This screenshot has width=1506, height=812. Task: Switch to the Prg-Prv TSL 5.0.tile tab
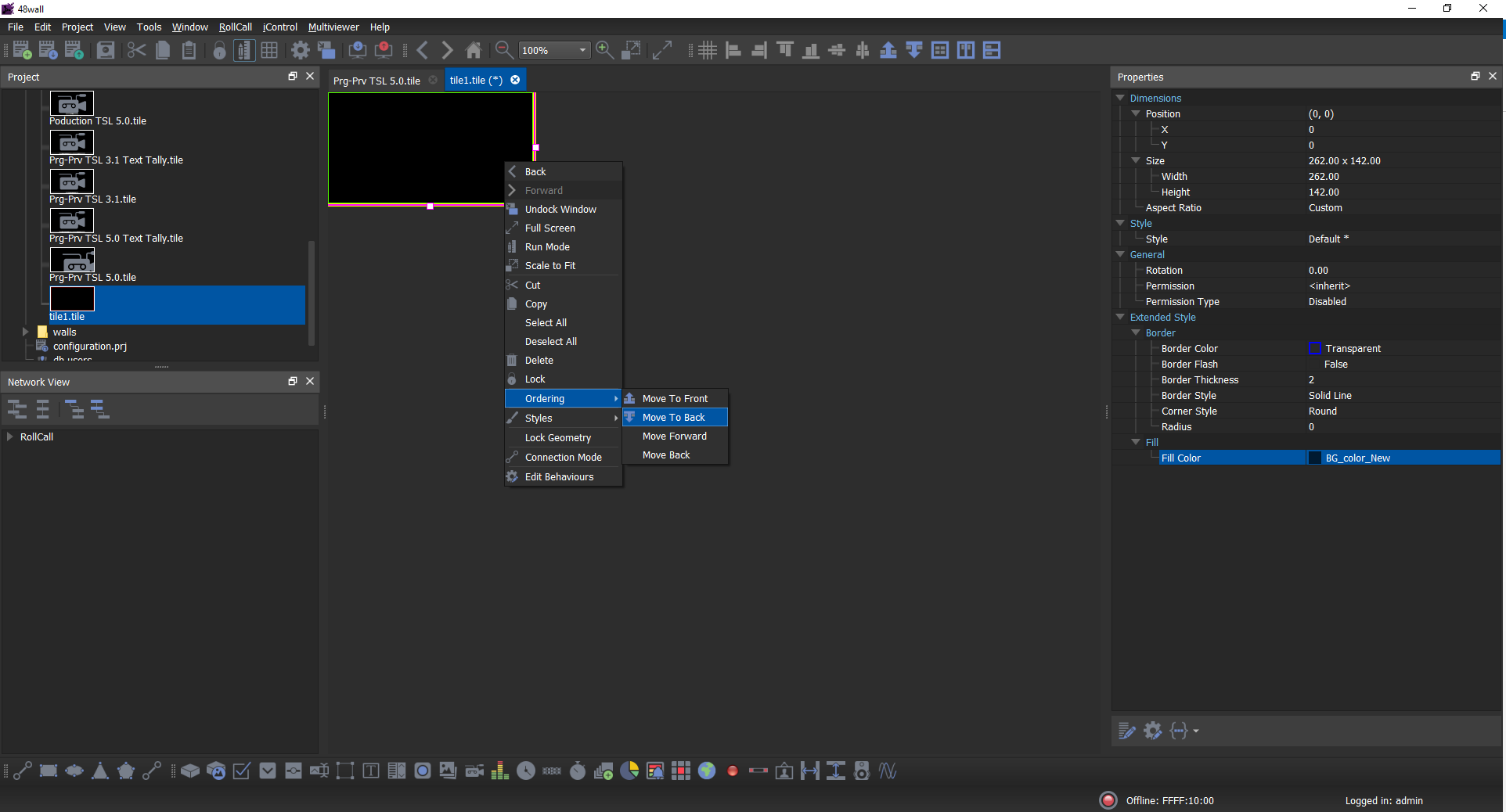[376, 81]
